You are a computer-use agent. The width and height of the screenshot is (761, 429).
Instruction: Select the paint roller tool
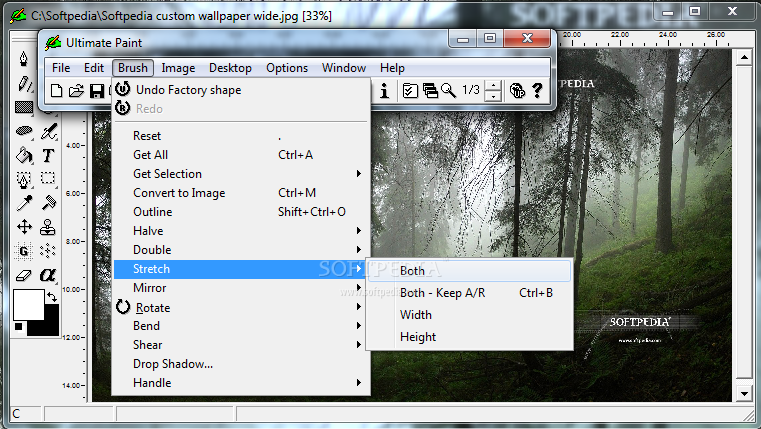tap(48, 203)
